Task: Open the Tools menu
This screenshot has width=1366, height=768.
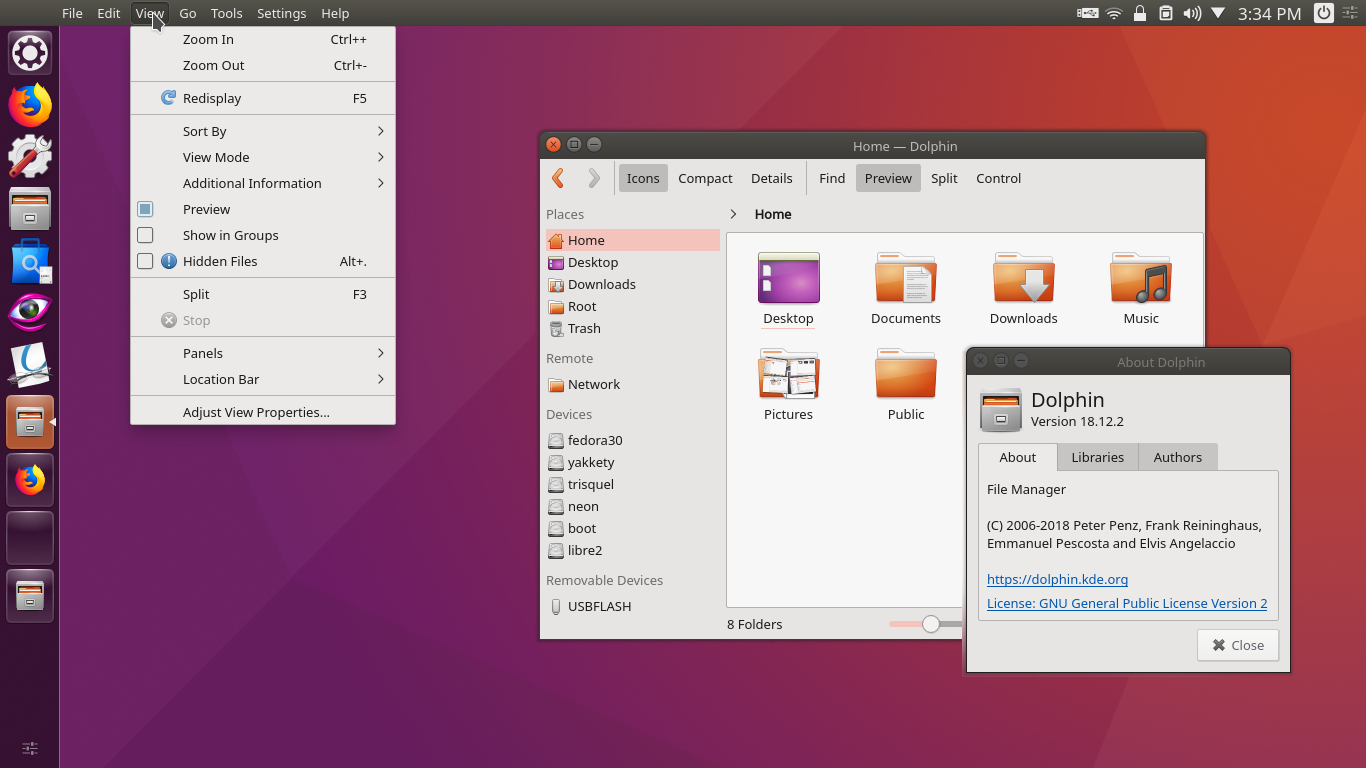Action: click(227, 13)
